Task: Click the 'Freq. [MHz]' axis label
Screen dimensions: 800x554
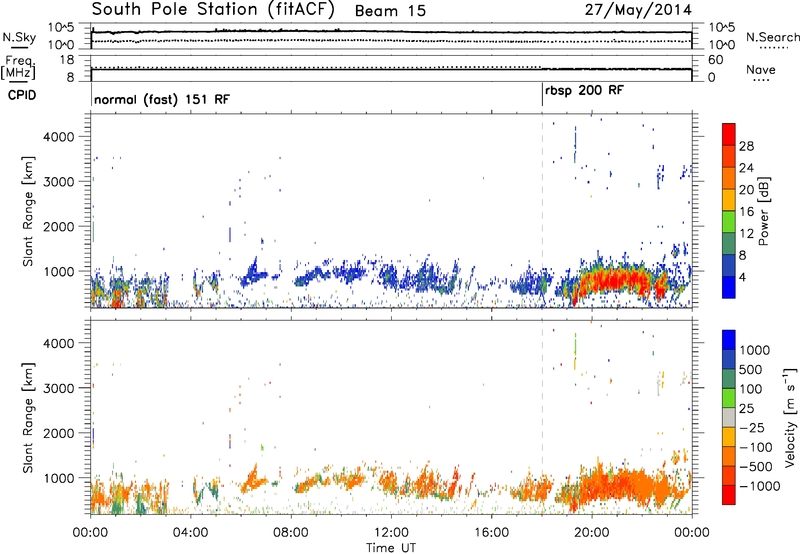Action: click(x=19, y=68)
